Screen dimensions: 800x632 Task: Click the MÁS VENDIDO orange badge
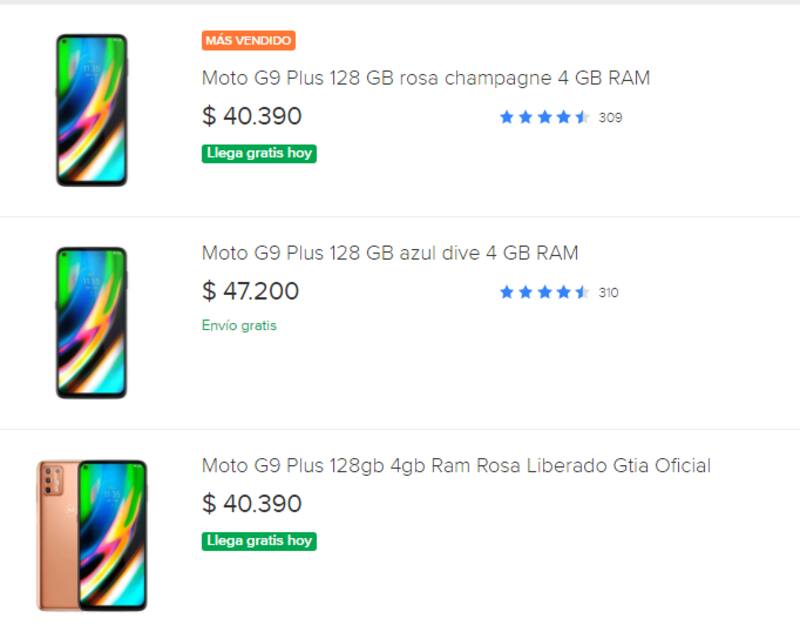click(248, 41)
